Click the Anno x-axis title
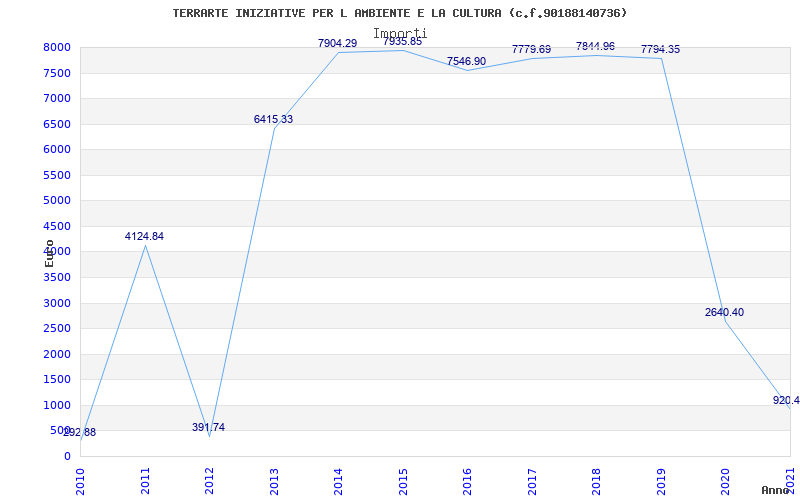800x500 pixels. [776, 490]
